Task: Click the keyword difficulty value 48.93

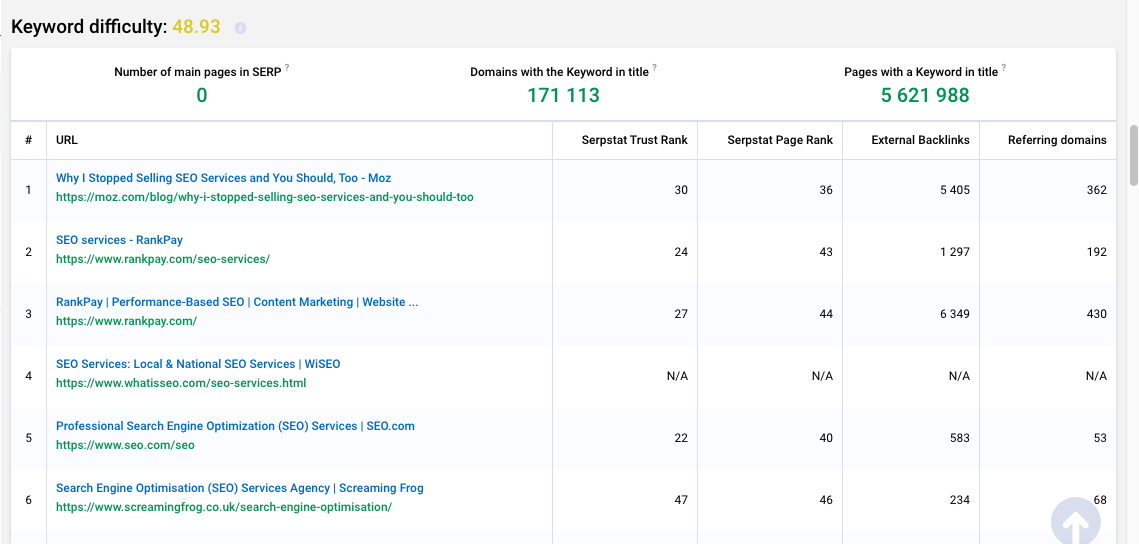Action: tap(196, 28)
